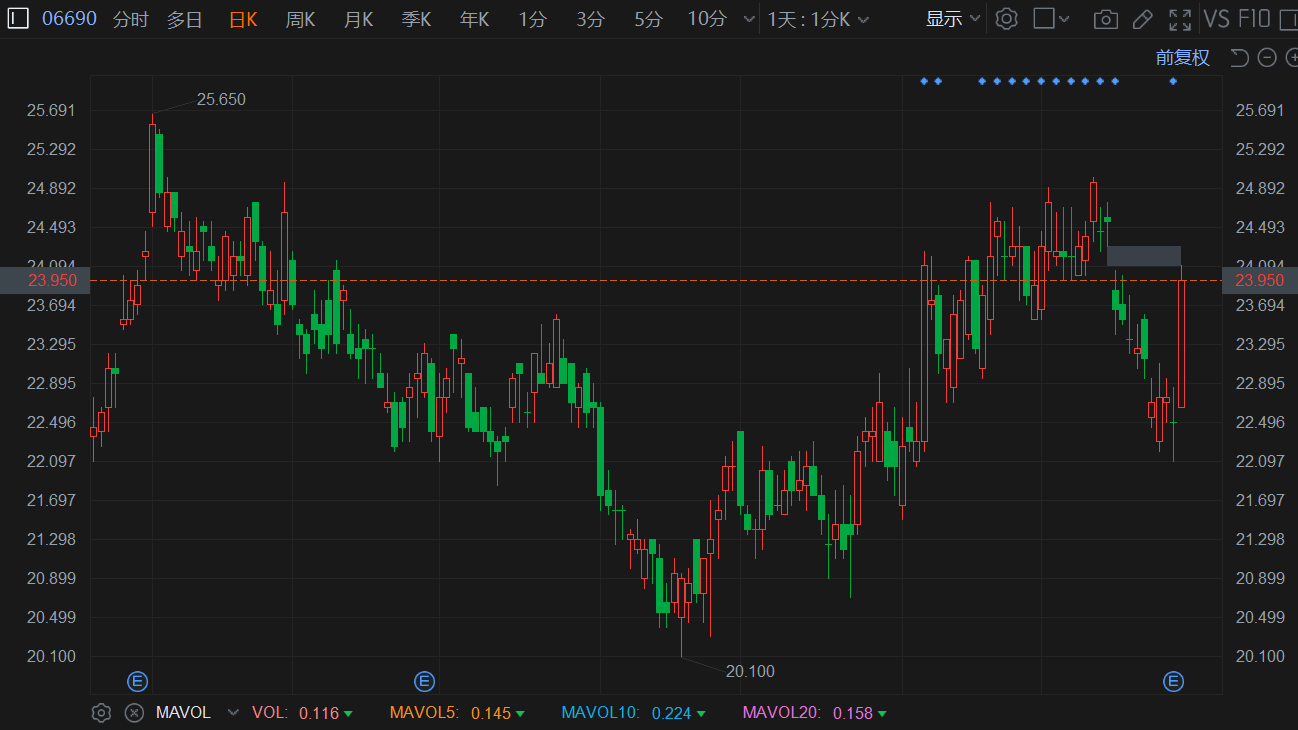1298x730 pixels.
Task: Select the 日K daily candlestick tab
Action: tap(243, 19)
